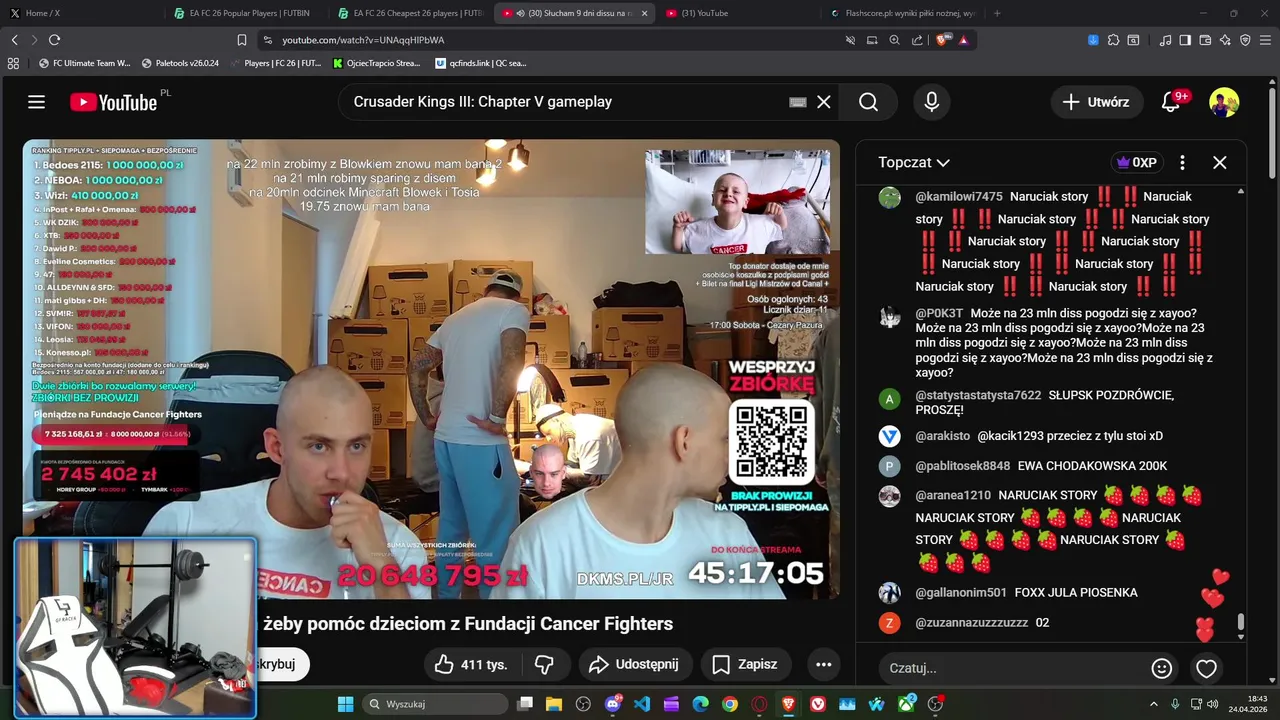Image resolution: width=1280 pixels, height=720 pixels.
Task: Switch to EA FC 26 Cheapest players tab
Action: [x=409, y=13]
